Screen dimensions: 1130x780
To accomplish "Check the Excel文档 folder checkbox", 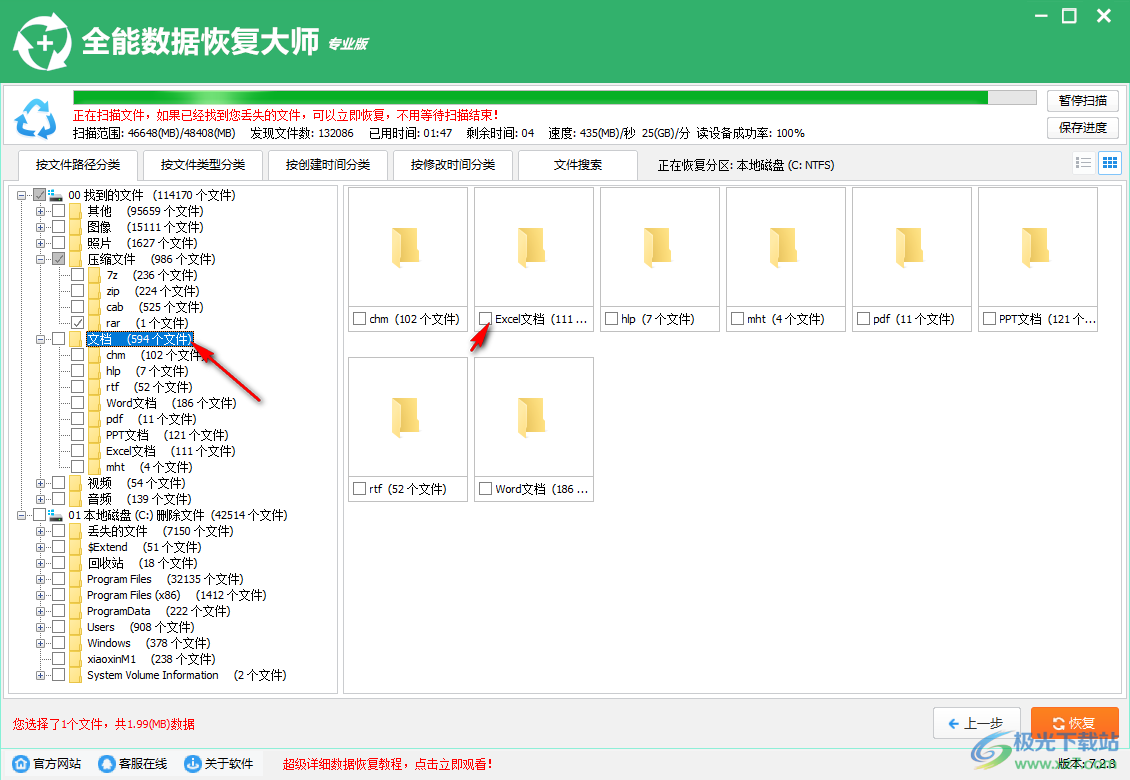I will pyautogui.click(x=486, y=318).
